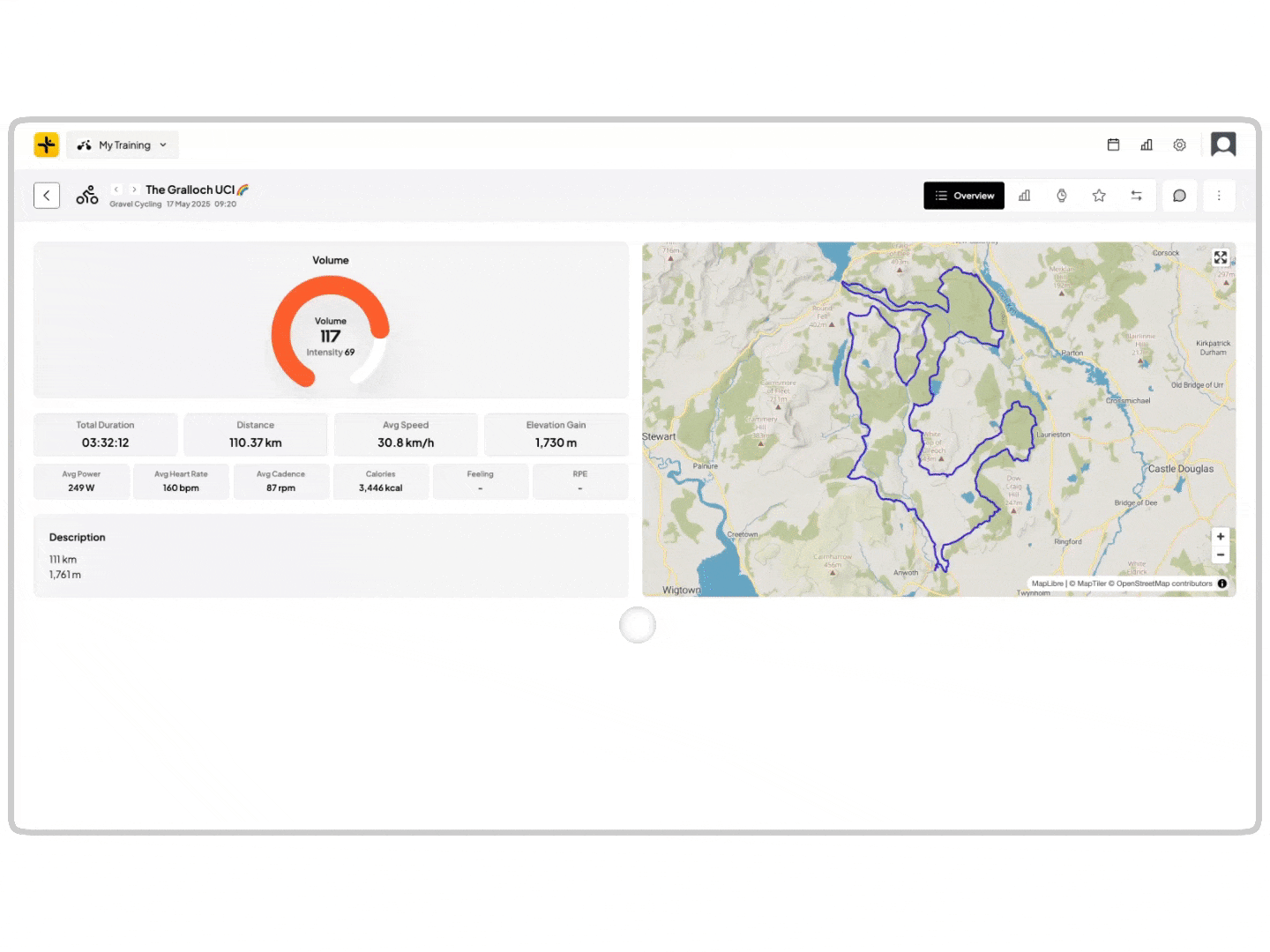Toggle the map attribution info icon
The height and width of the screenshot is (952, 1270).
[1222, 584]
